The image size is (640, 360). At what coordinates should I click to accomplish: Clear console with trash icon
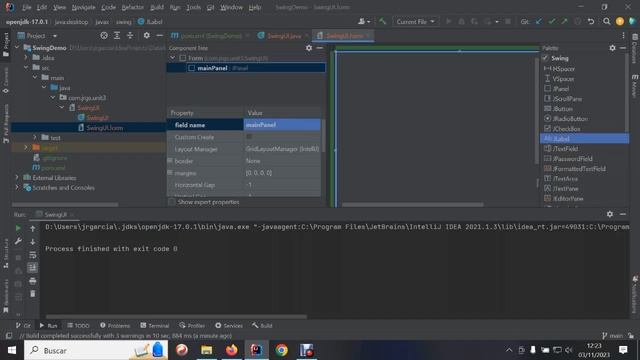pyautogui.click(x=33, y=293)
